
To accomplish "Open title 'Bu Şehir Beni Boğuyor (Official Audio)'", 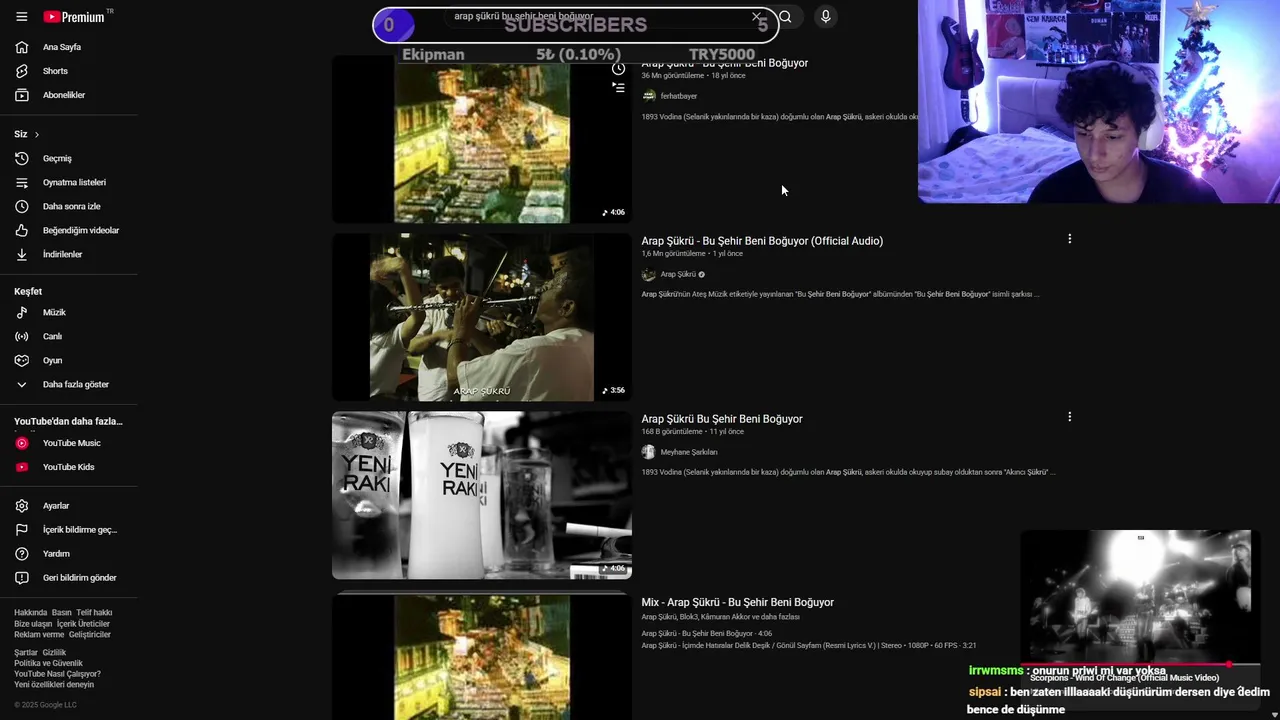I will pyautogui.click(x=762, y=241).
